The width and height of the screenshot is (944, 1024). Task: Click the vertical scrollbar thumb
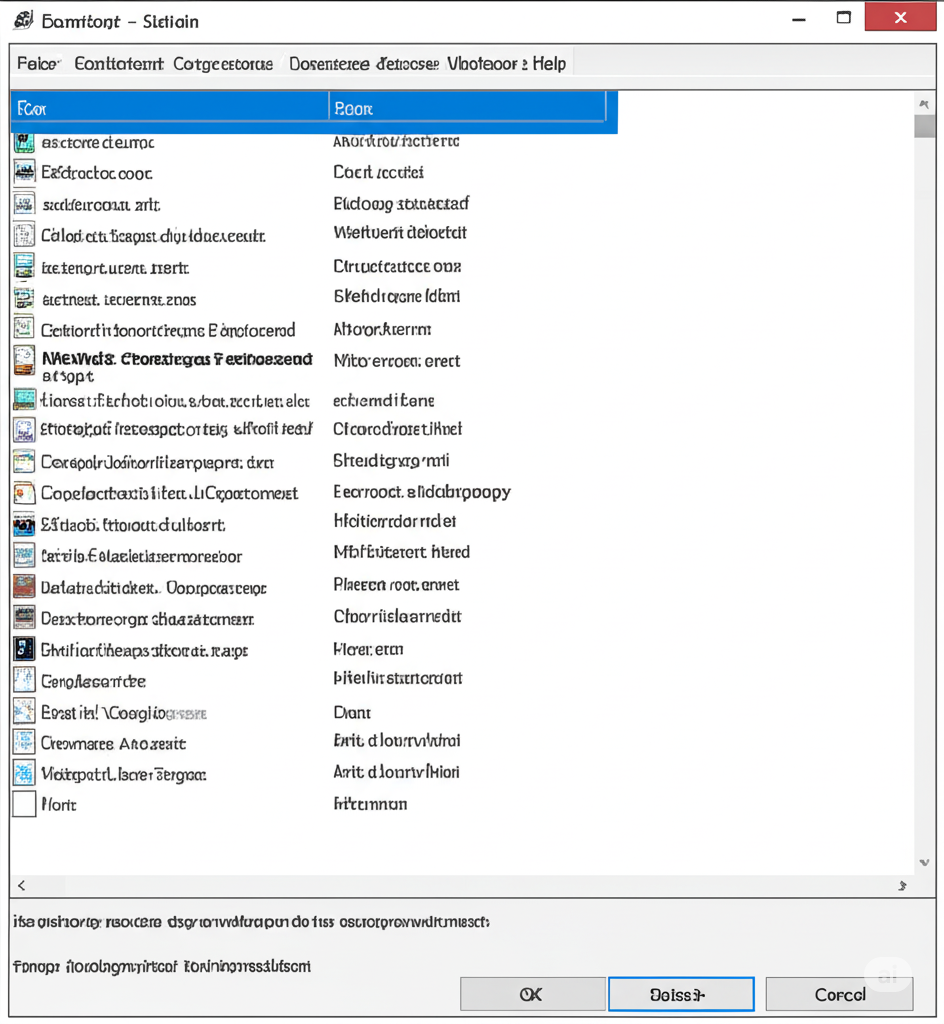click(x=924, y=126)
